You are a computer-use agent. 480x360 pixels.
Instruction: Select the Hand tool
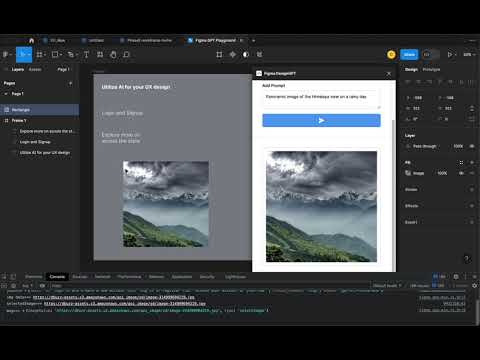[113, 54]
